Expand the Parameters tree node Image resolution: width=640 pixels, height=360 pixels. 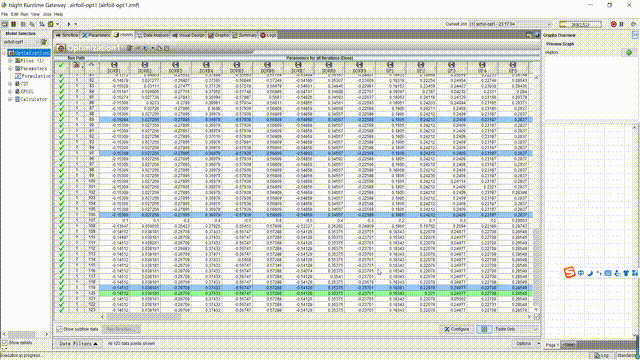coord(10,69)
